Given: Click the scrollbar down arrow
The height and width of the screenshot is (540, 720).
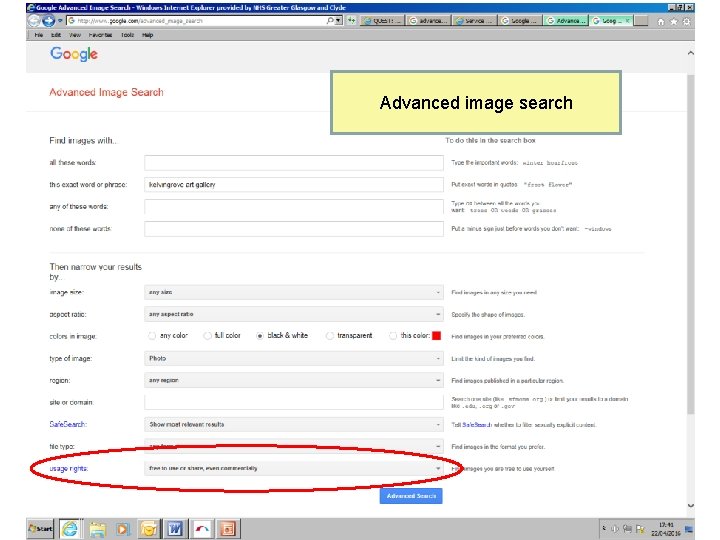Looking at the screenshot, I should pyautogui.click(x=691, y=505).
